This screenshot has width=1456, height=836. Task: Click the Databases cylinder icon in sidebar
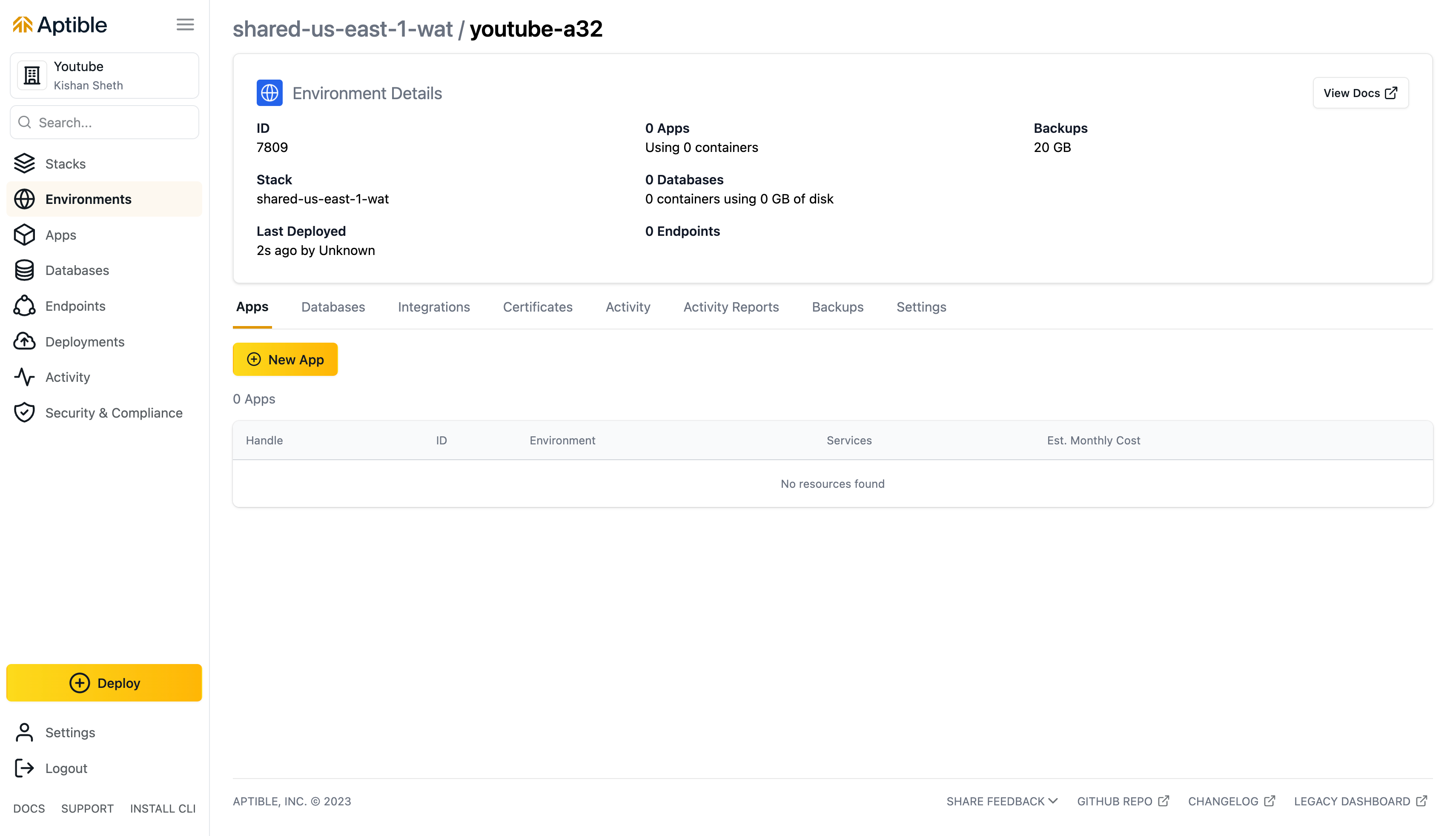[24, 270]
